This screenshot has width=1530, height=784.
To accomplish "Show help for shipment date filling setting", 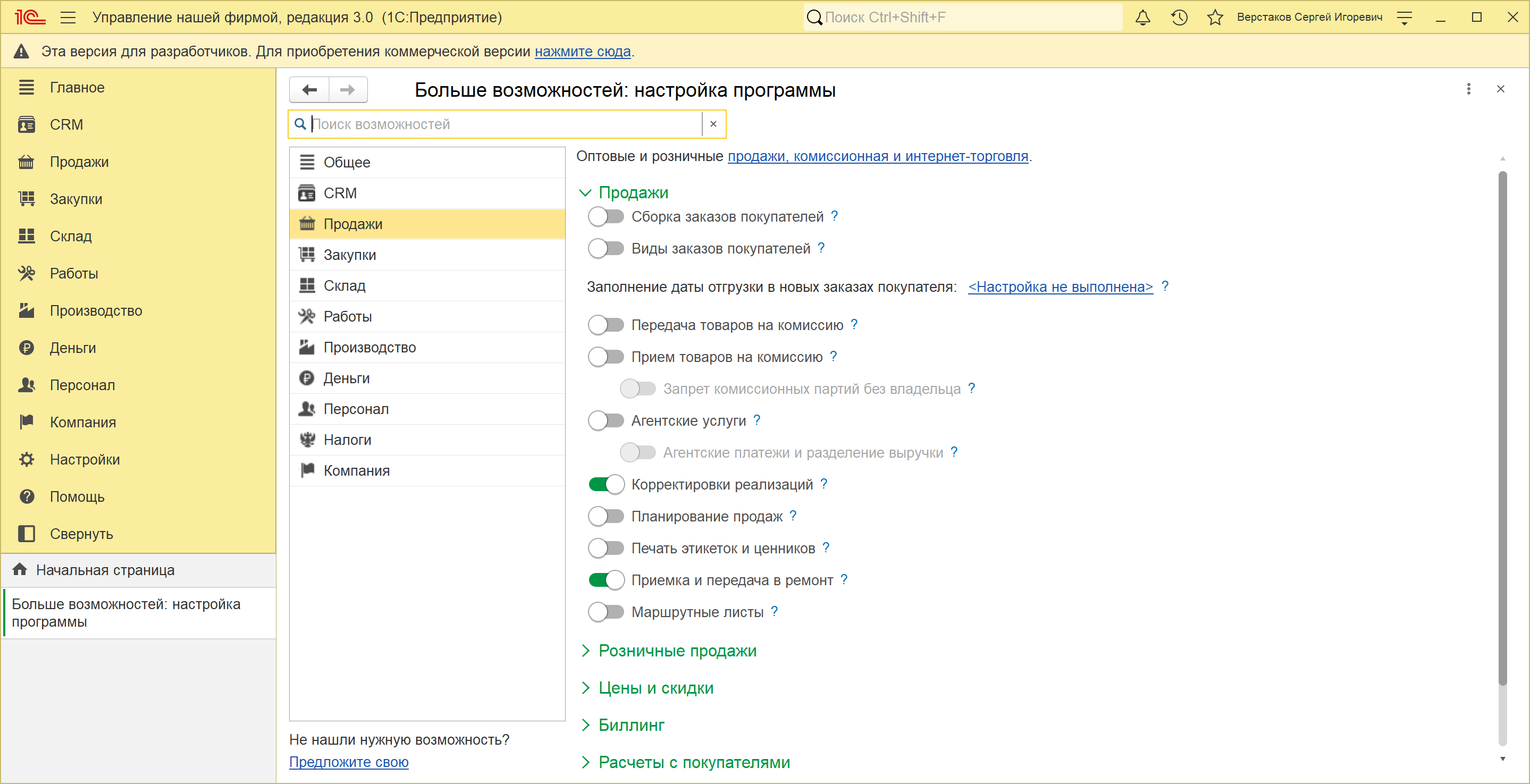I will 1165,286.
